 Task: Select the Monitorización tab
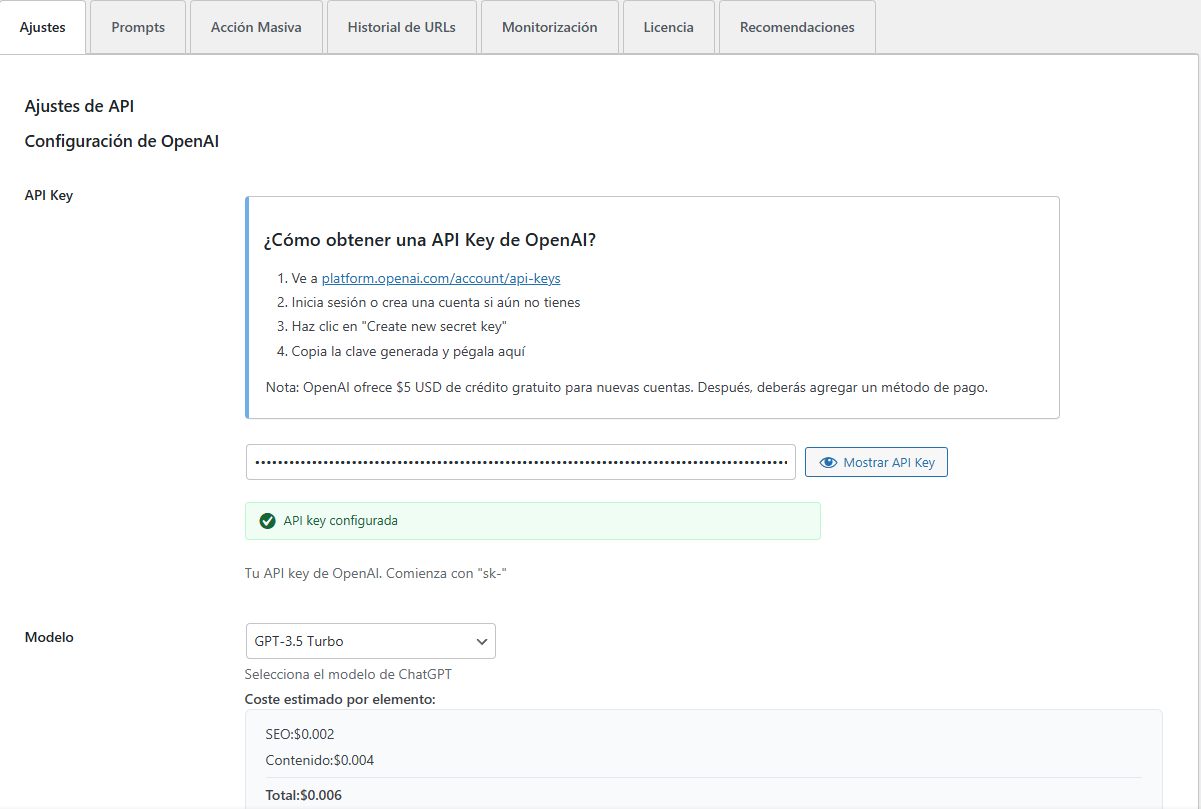click(x=549, y=27)
